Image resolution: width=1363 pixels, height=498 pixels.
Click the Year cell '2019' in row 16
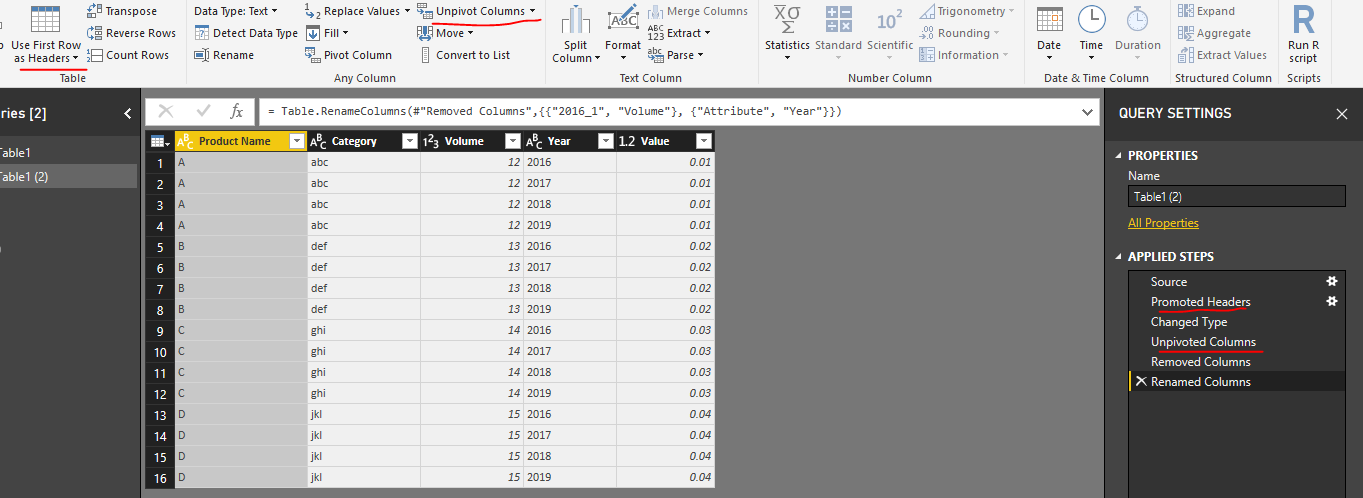[x=569, y=478]
